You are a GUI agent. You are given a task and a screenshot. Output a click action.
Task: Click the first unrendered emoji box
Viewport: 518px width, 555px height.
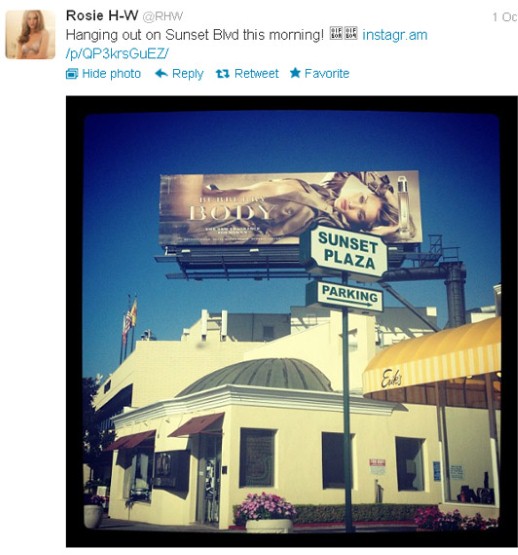click(x=336, y=34)
